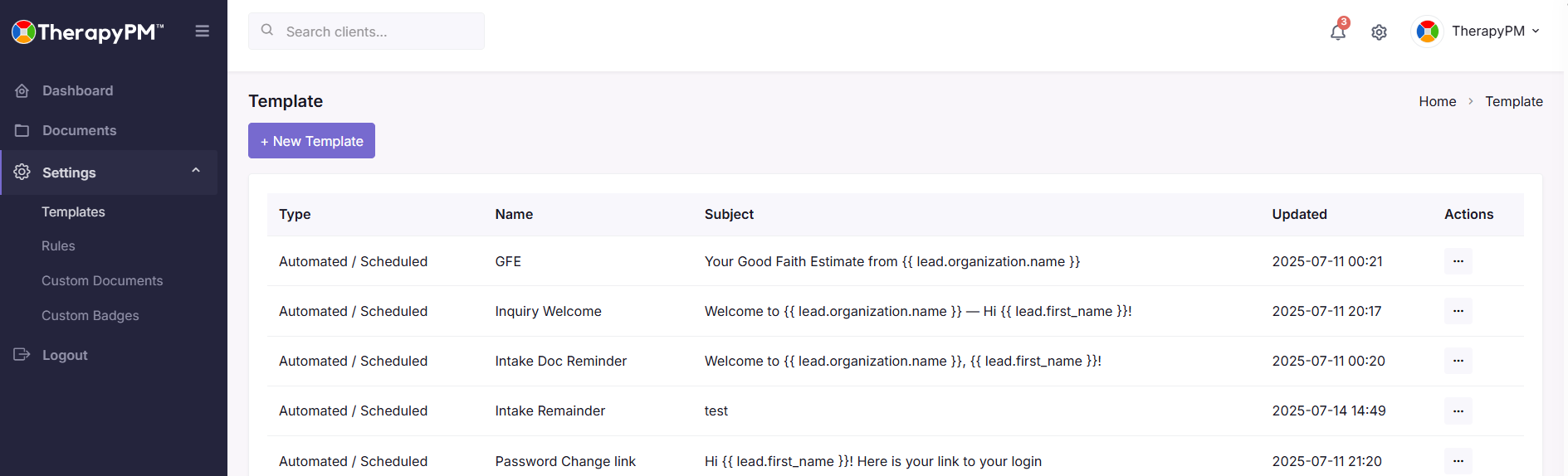The height and width of the screenshot is (476, 1568).
Task: Open Rules in Settings submenu
Action: pos(58,246)
